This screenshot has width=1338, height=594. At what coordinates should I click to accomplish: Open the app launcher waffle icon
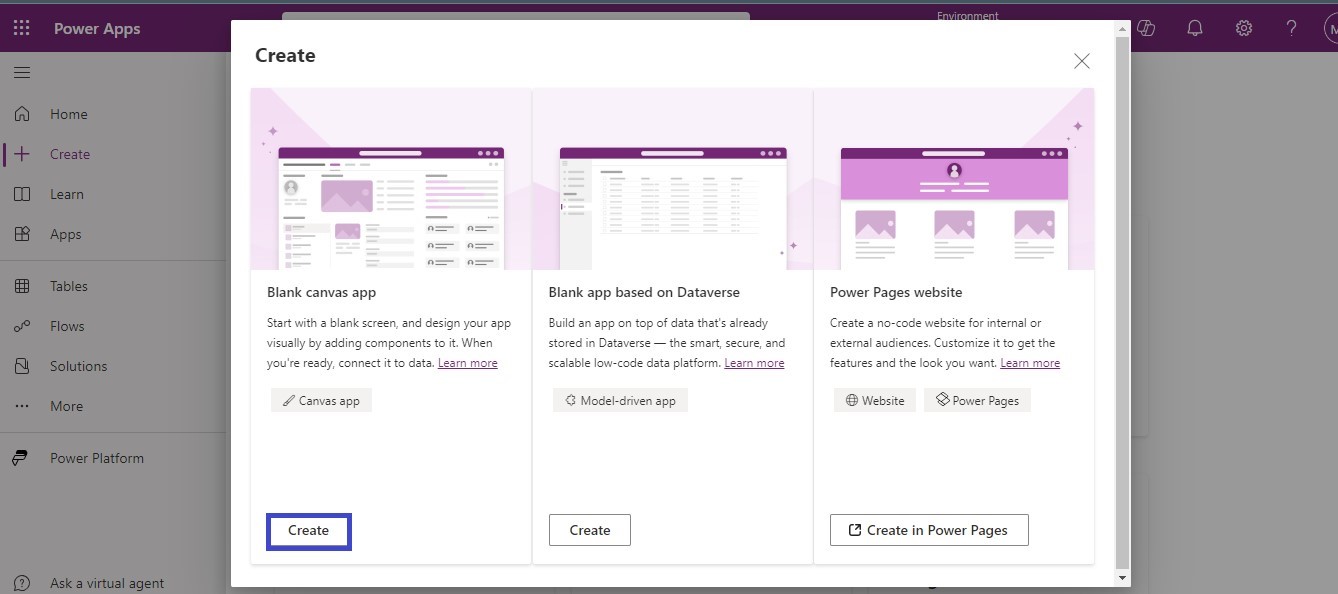pyautogui.click(x=22, y=28)
